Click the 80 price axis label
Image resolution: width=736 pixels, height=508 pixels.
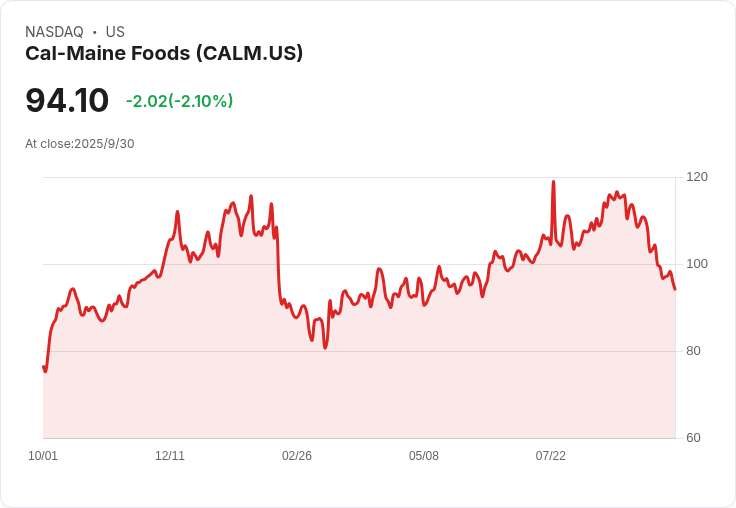(693, 351)
